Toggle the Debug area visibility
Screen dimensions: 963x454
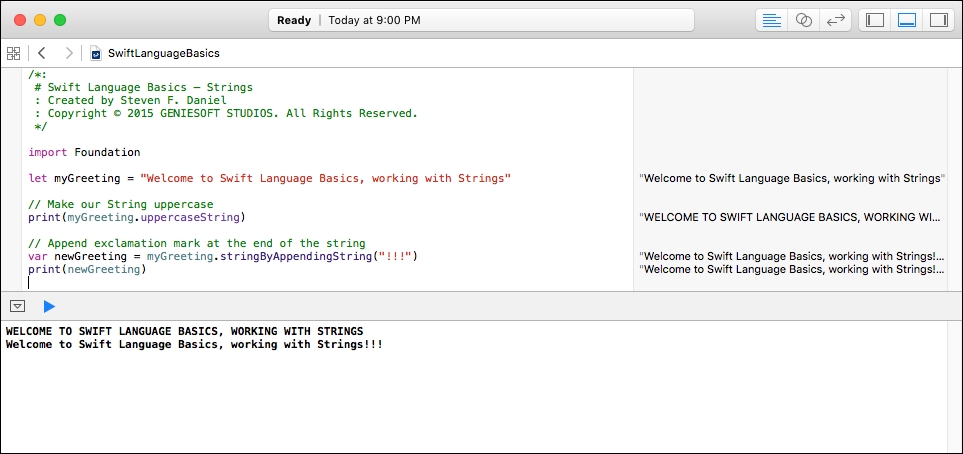[x=906, y=20]
